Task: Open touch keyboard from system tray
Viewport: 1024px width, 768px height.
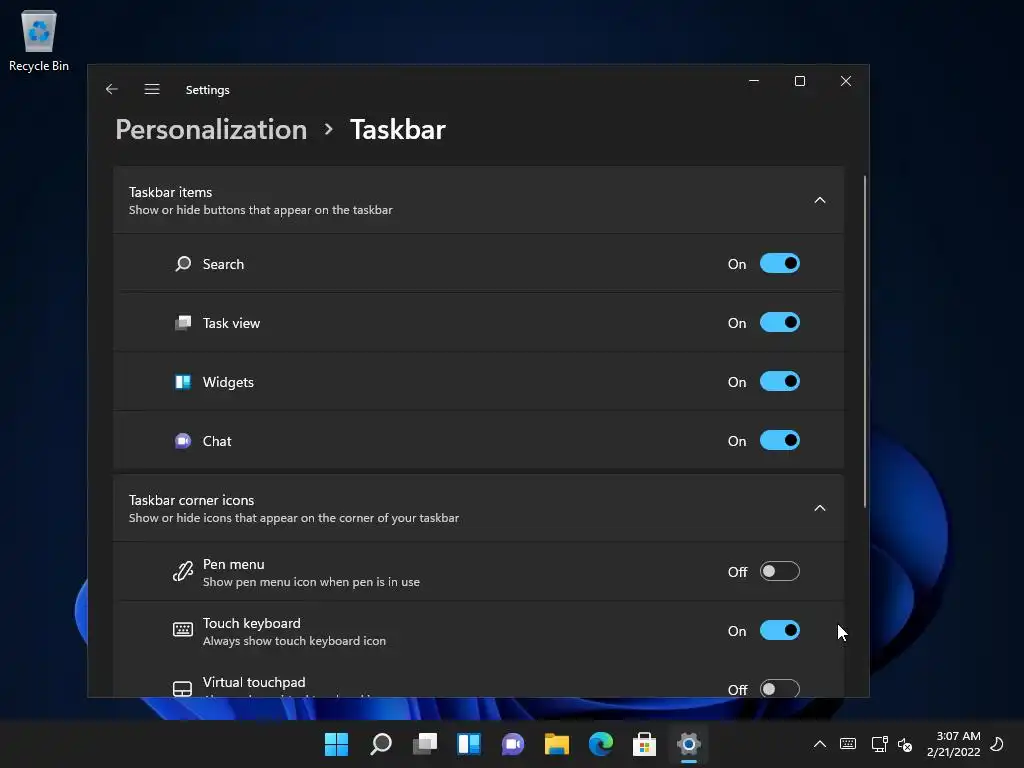Action: (848, 744)
